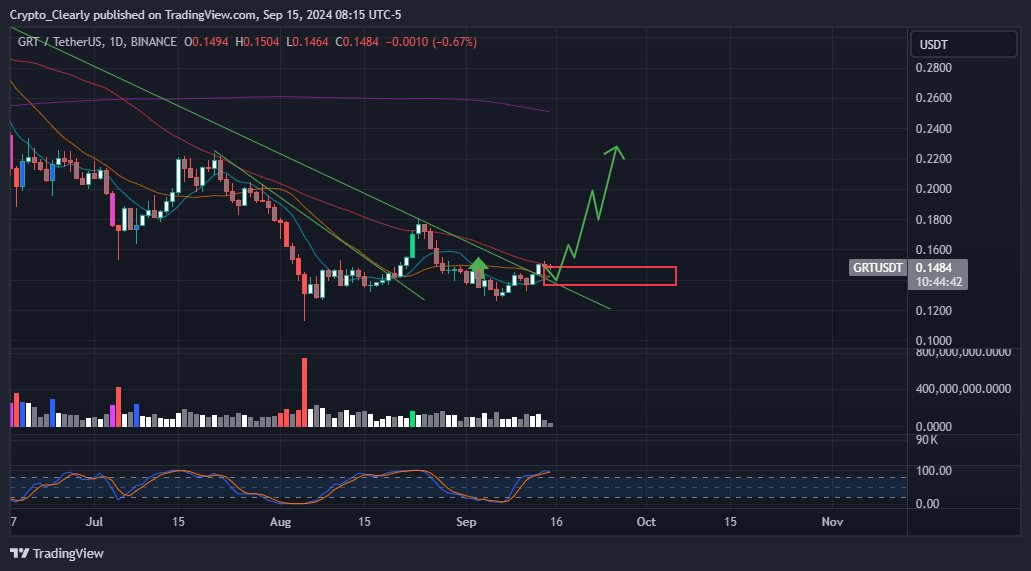Click the change value '−0.0010 (−0.67%)'
1031x571 pixels.
(x=431, y=42)
